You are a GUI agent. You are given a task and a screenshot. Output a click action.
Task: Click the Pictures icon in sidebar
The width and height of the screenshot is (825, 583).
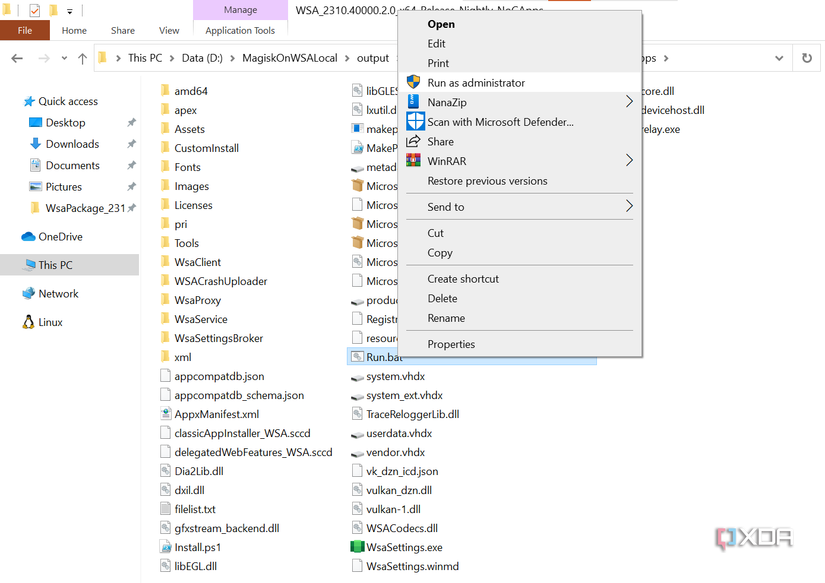[x=35, y=186]
